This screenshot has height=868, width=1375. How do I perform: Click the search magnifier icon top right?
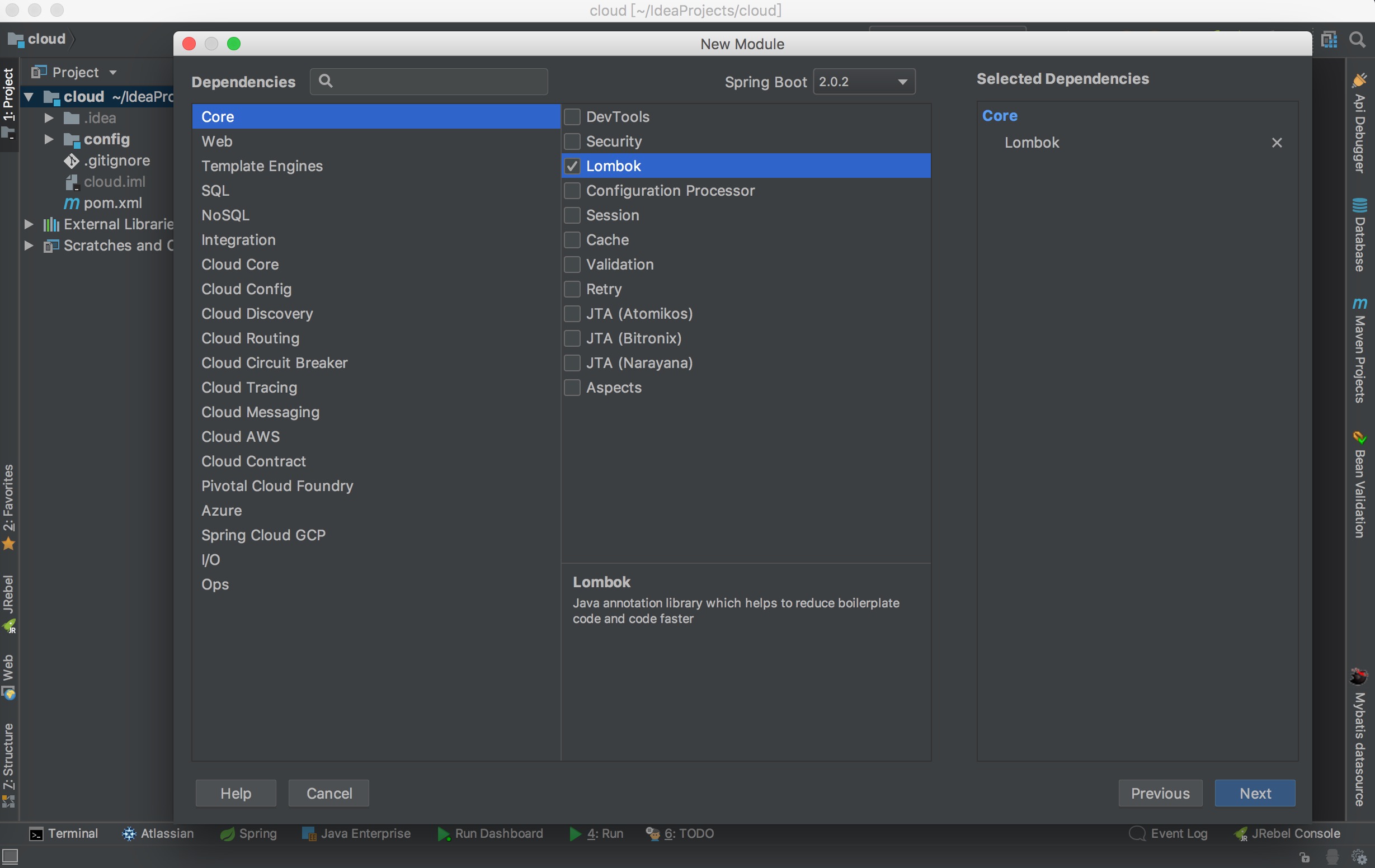point(1357,39)
